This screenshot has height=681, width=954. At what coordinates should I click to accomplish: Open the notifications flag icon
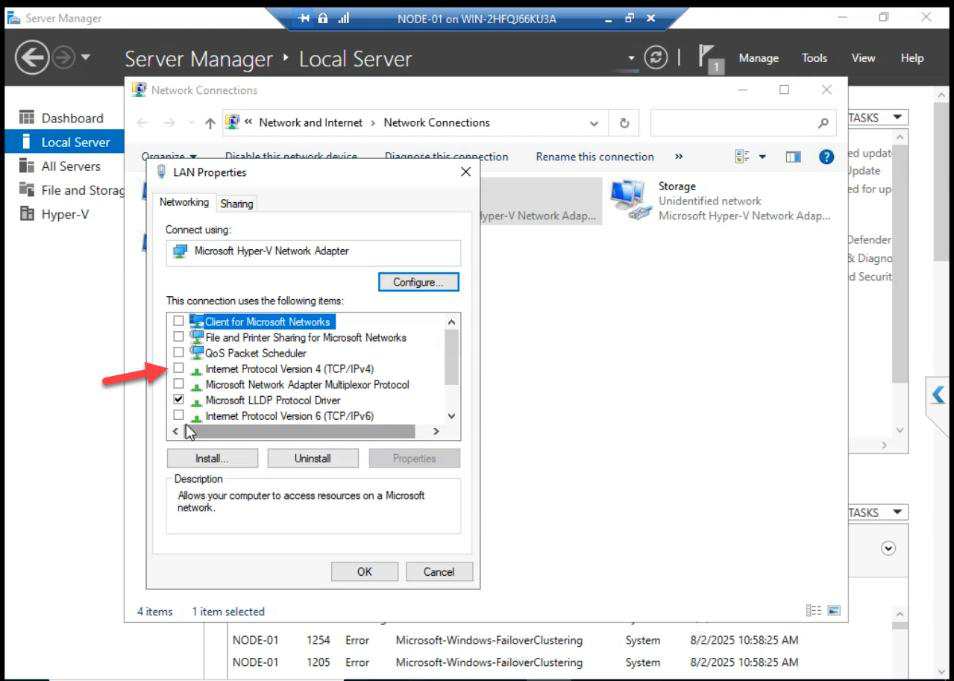click(709, 58)
